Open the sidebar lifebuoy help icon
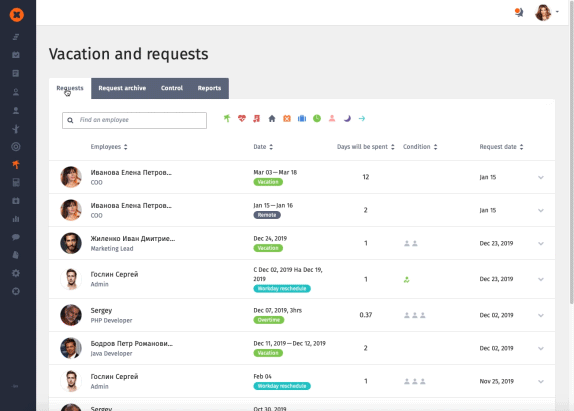The height and width of the screenshot is (411, 574). 16,291
